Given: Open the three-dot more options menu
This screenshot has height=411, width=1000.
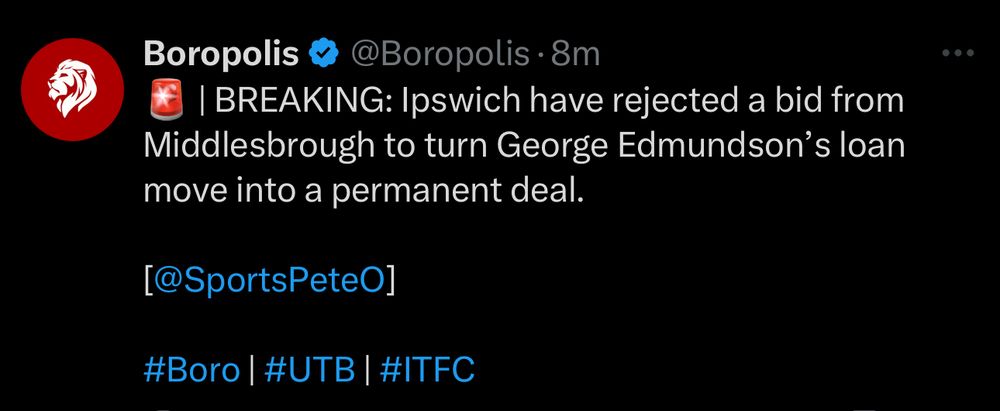Looking at the screenshot, I should coord(958,53).
